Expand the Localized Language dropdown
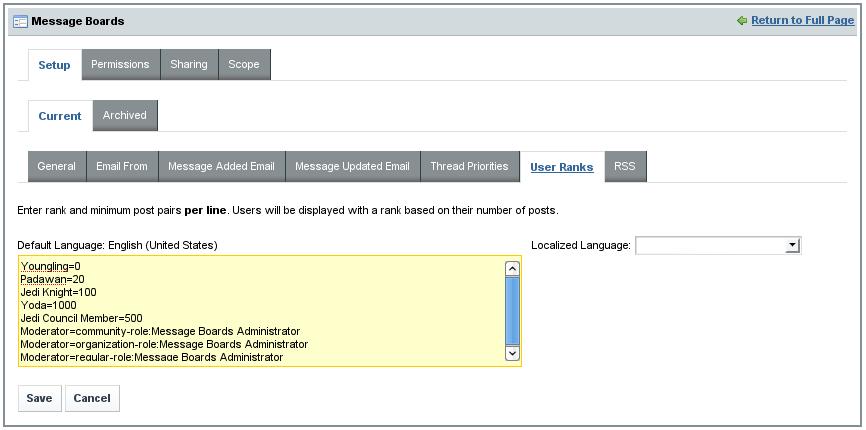Screen dimensions: 866x430 click(718, 245)
